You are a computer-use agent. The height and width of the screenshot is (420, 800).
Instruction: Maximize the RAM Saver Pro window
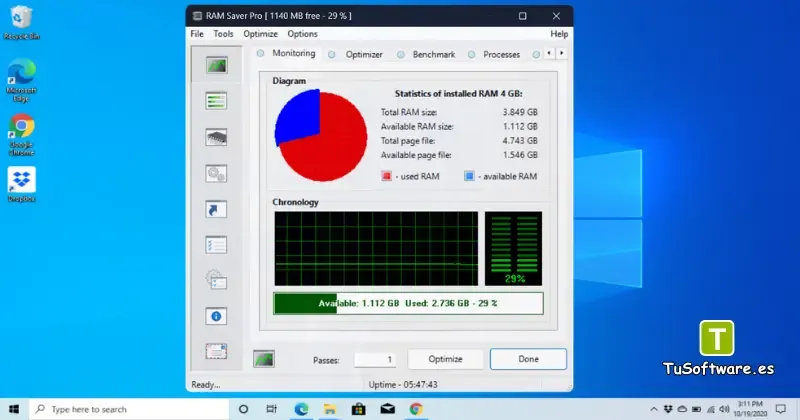pos(522,16)
